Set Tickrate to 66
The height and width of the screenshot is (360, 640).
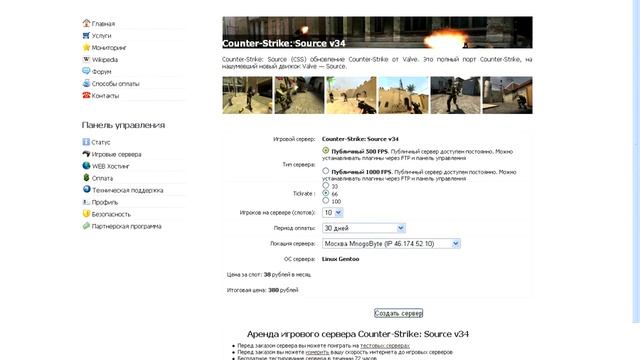click(325, 193)
